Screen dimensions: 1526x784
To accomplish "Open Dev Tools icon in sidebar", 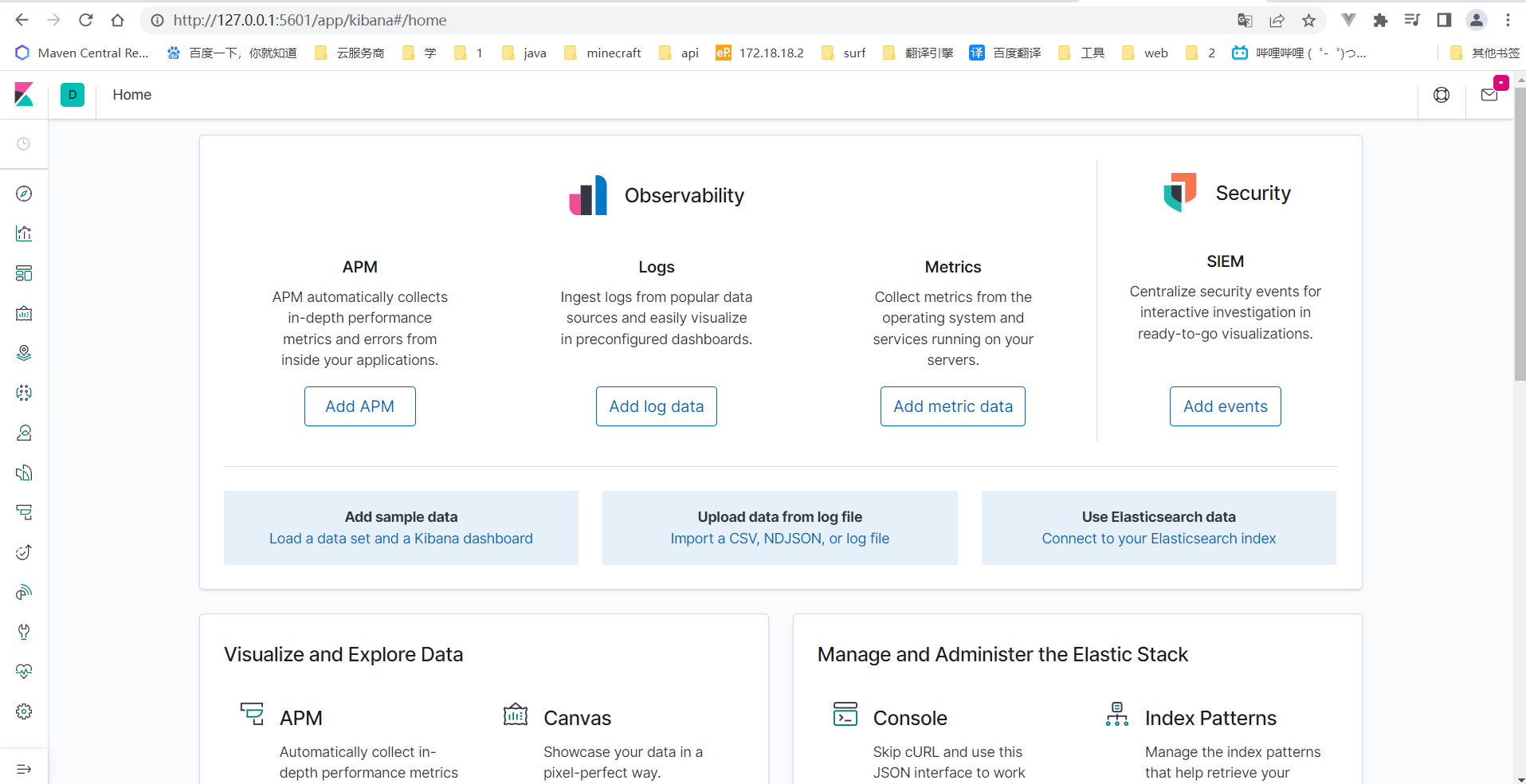I will coord(24,632).
